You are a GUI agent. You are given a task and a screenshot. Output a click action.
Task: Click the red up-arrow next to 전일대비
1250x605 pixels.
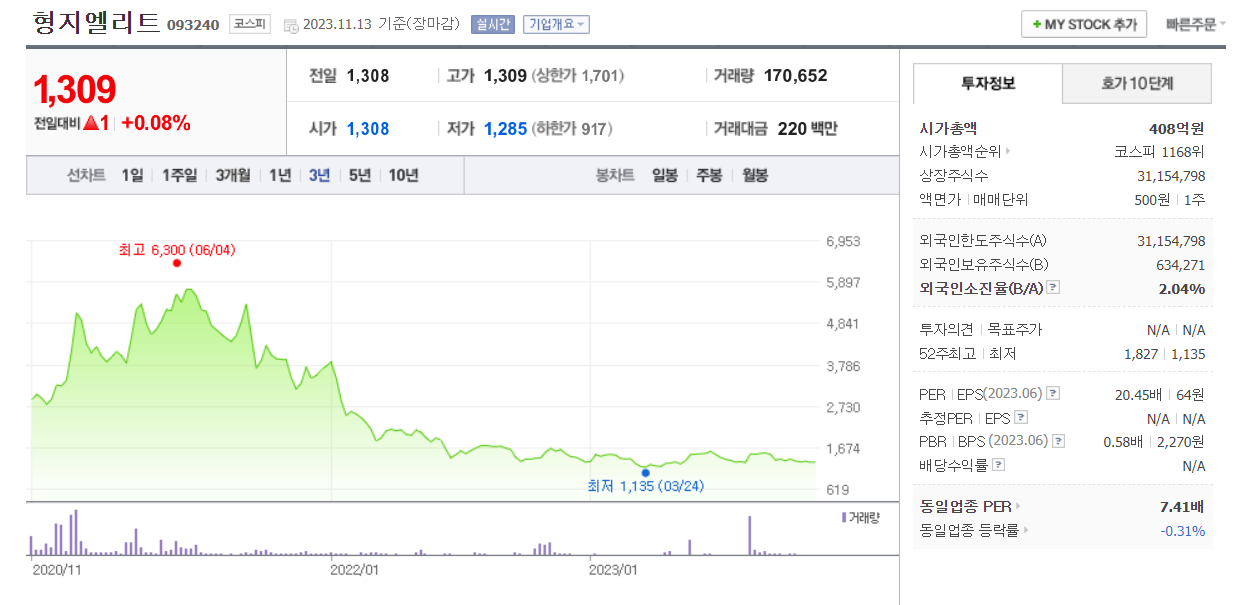(x=90, y=123)
